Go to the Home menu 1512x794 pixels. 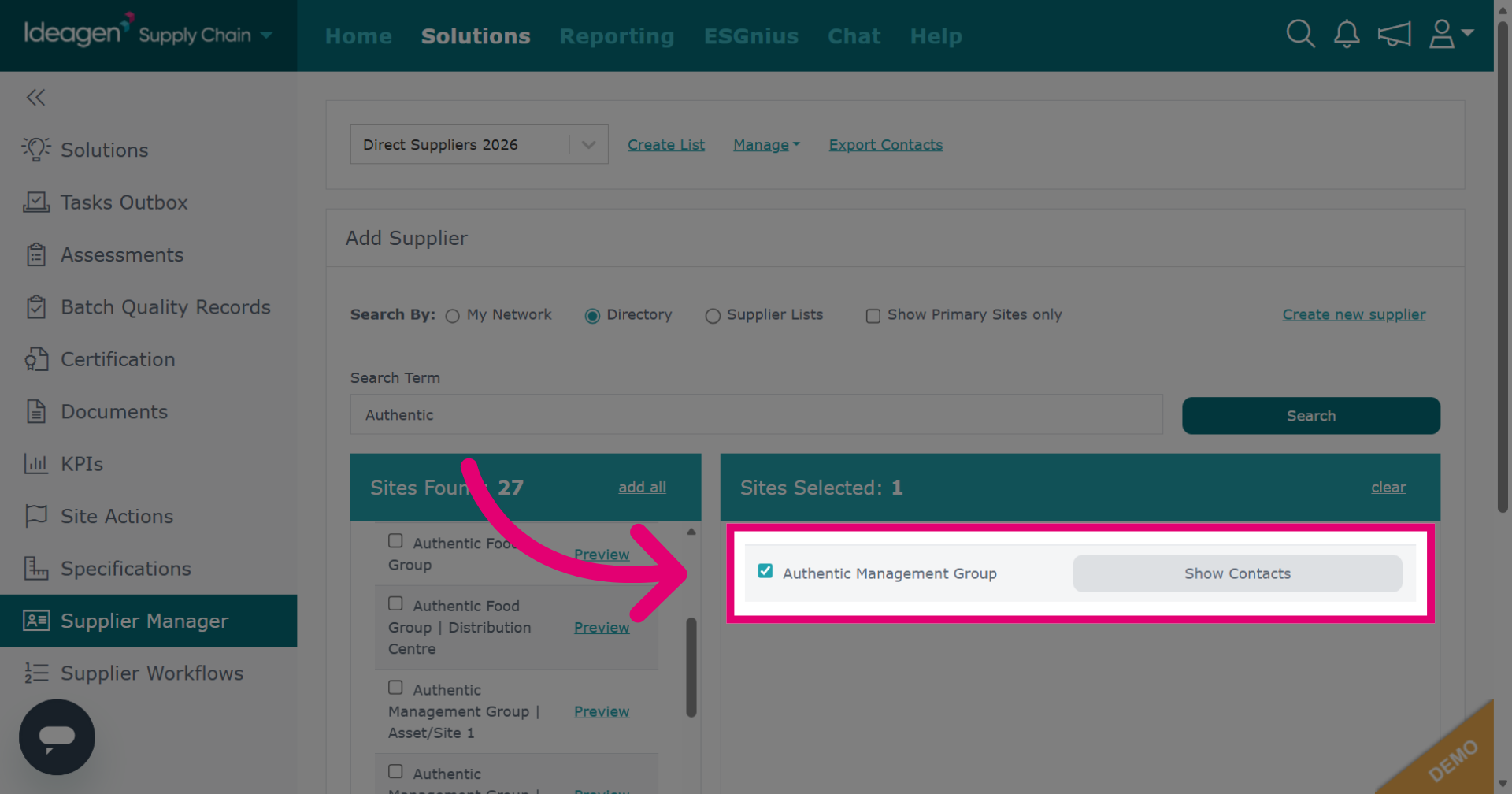[x=358, y=36]
